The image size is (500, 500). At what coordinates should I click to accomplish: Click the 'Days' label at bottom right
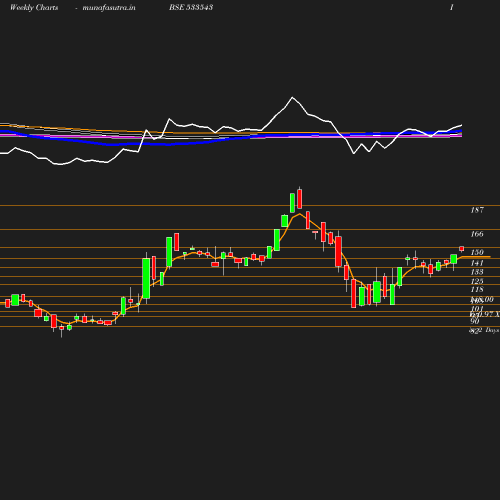(x=492, y=330)
